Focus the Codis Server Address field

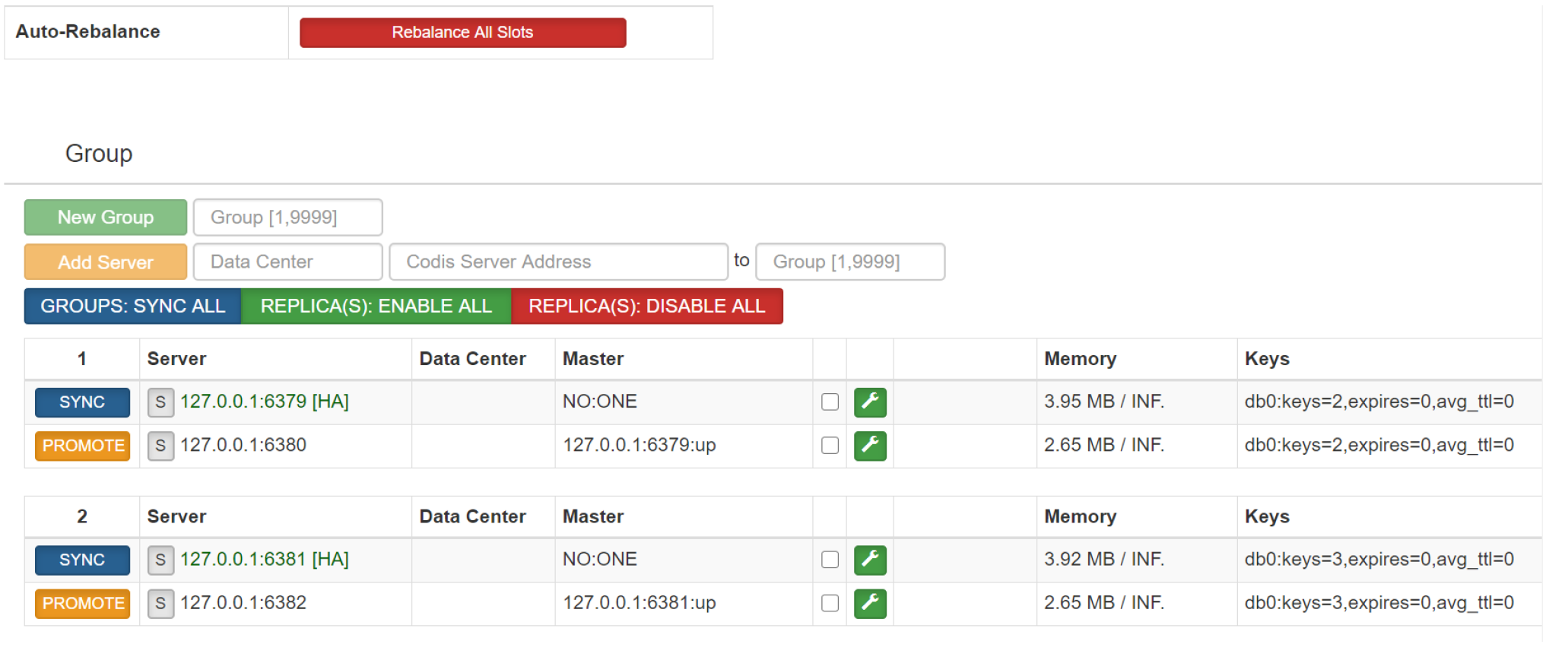(558, 262)
